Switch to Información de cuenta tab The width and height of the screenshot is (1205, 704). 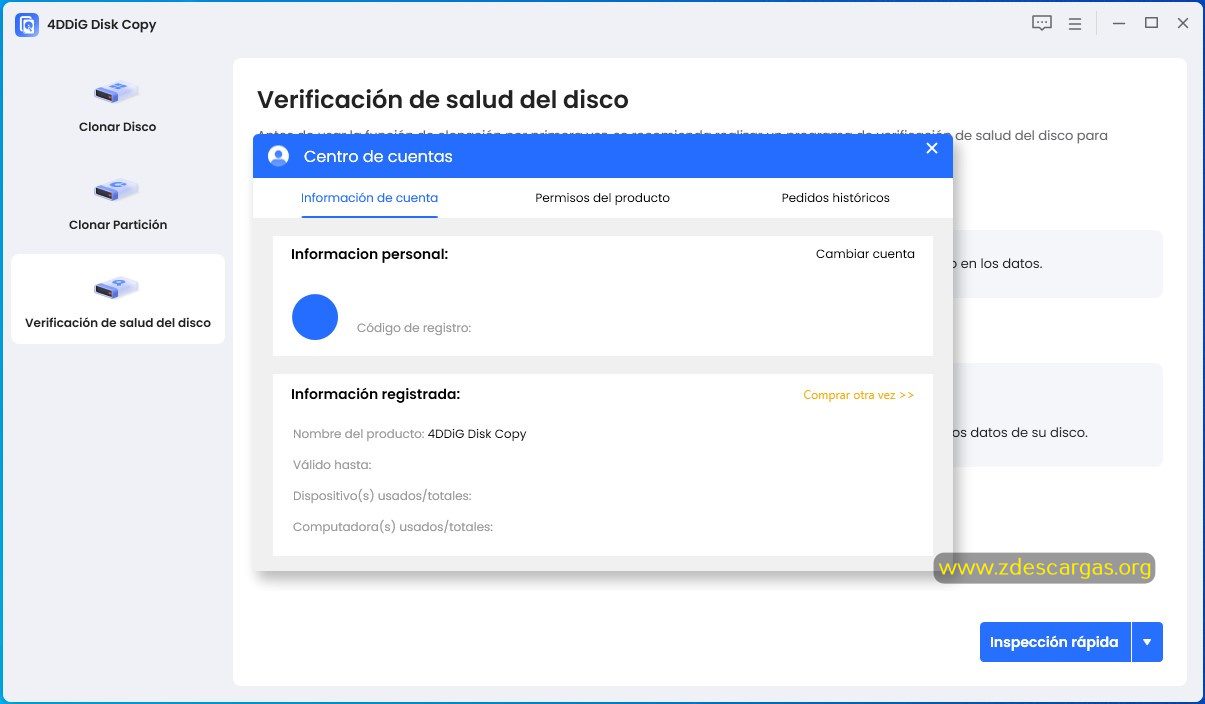(369, 198)
